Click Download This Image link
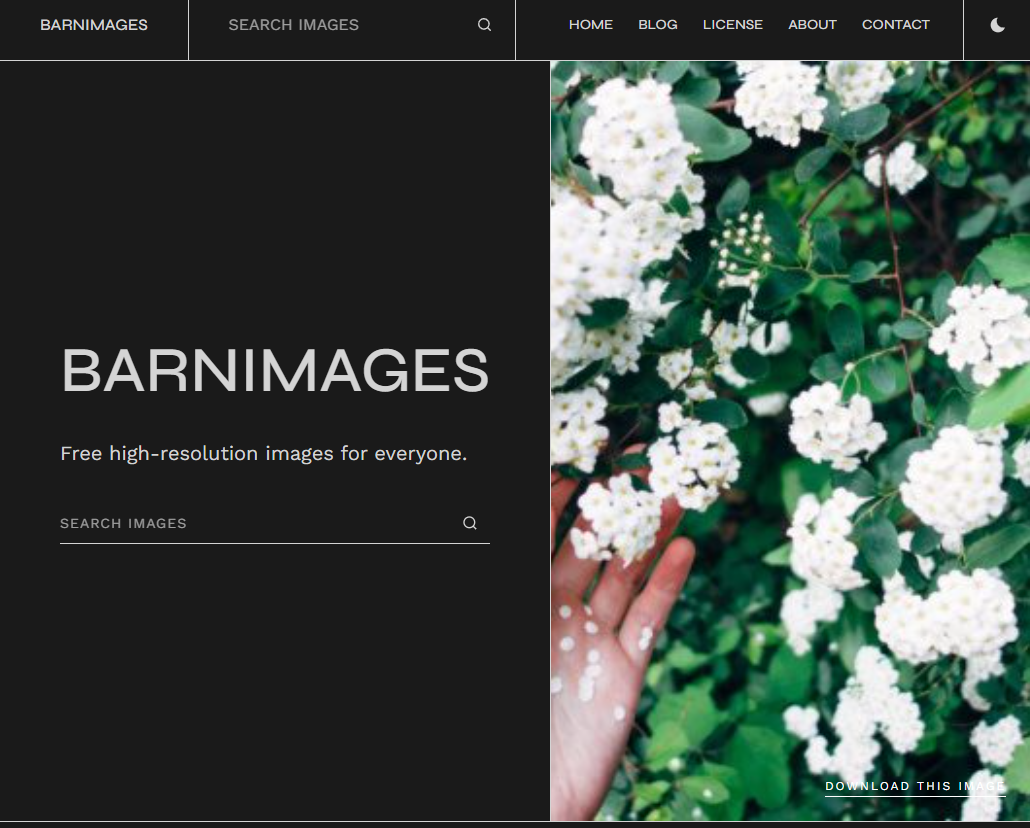The width and height of the screenshot is (1030, 828). pos(915,787)
